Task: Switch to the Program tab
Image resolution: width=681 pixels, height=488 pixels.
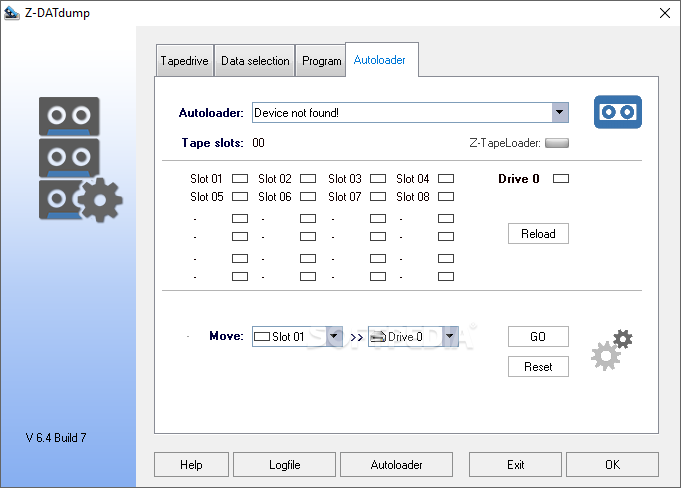Action: (321, 61)
